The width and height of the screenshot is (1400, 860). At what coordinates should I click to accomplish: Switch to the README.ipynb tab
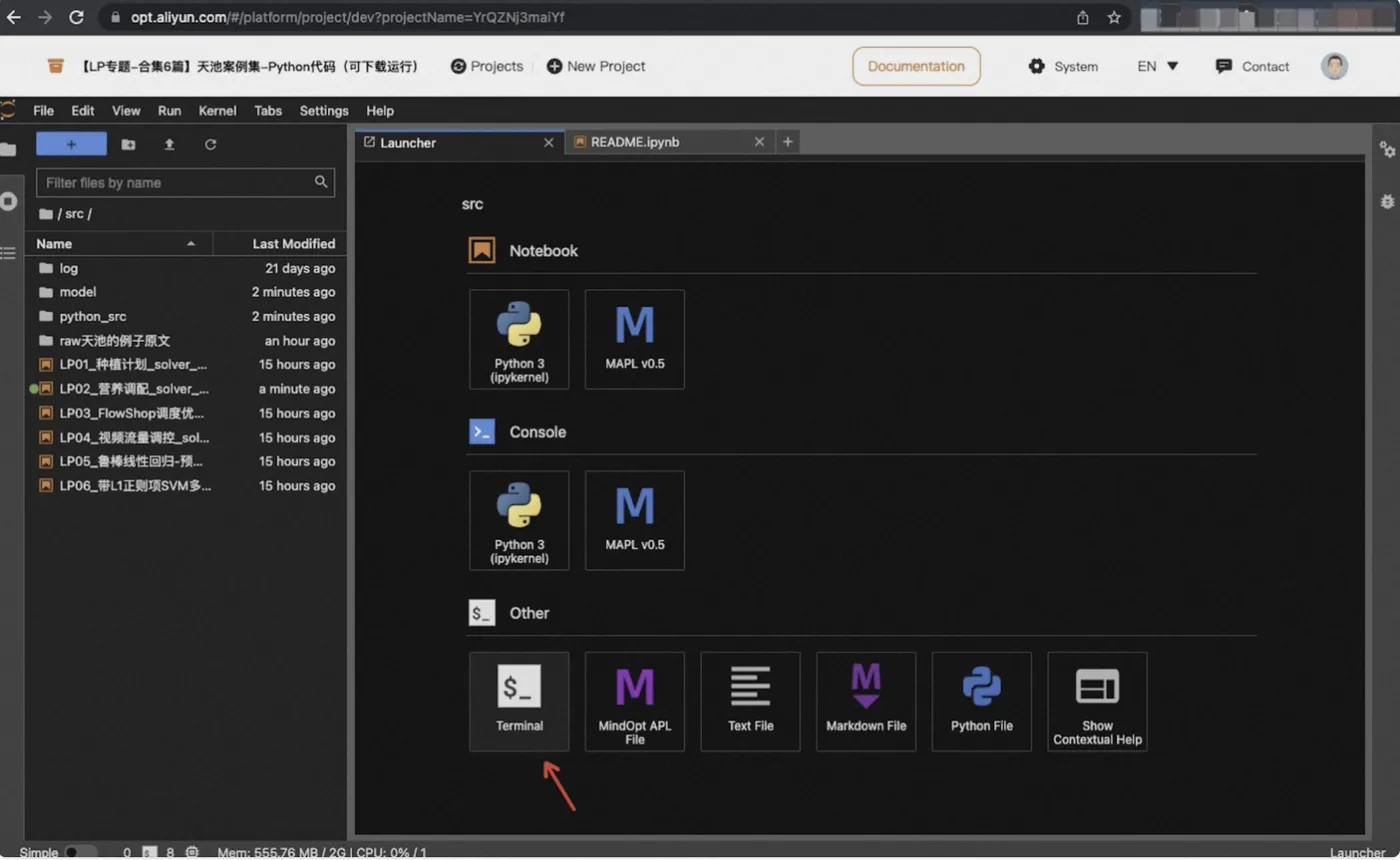(669, 142)
